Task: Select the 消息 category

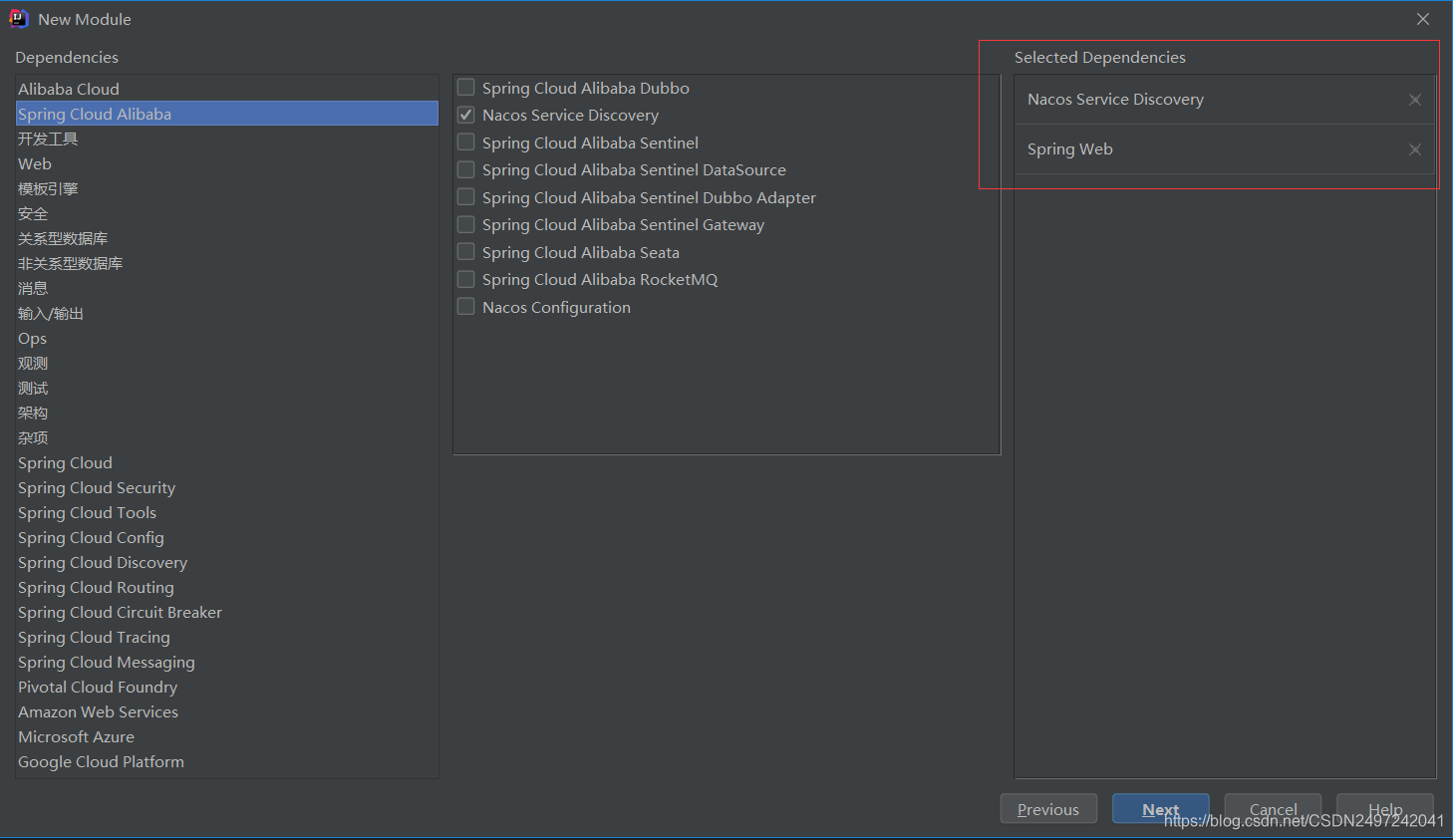Action: coord(227,288)
